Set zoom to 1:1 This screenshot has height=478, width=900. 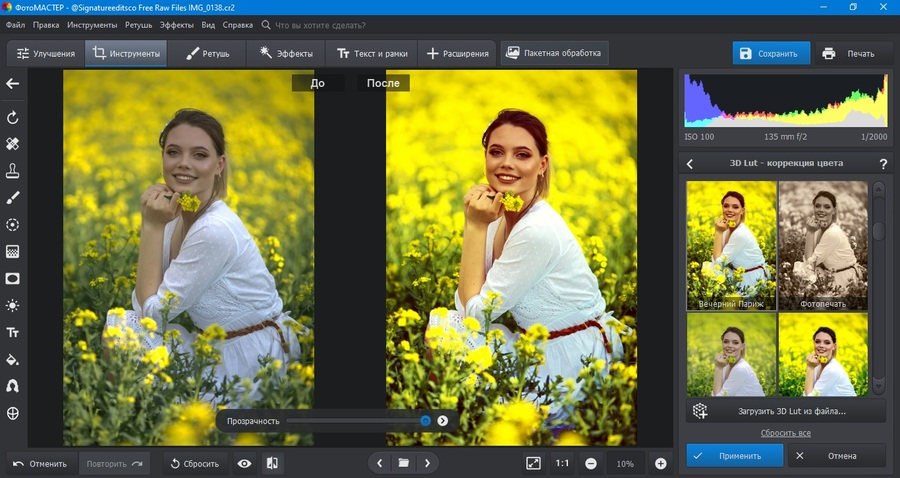point(562,463)
